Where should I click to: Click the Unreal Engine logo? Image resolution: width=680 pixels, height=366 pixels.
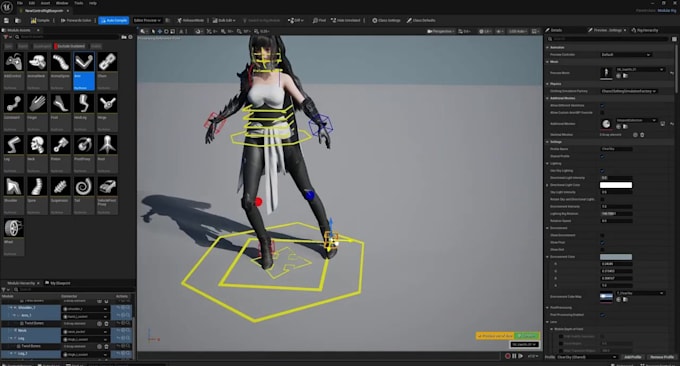7,7
